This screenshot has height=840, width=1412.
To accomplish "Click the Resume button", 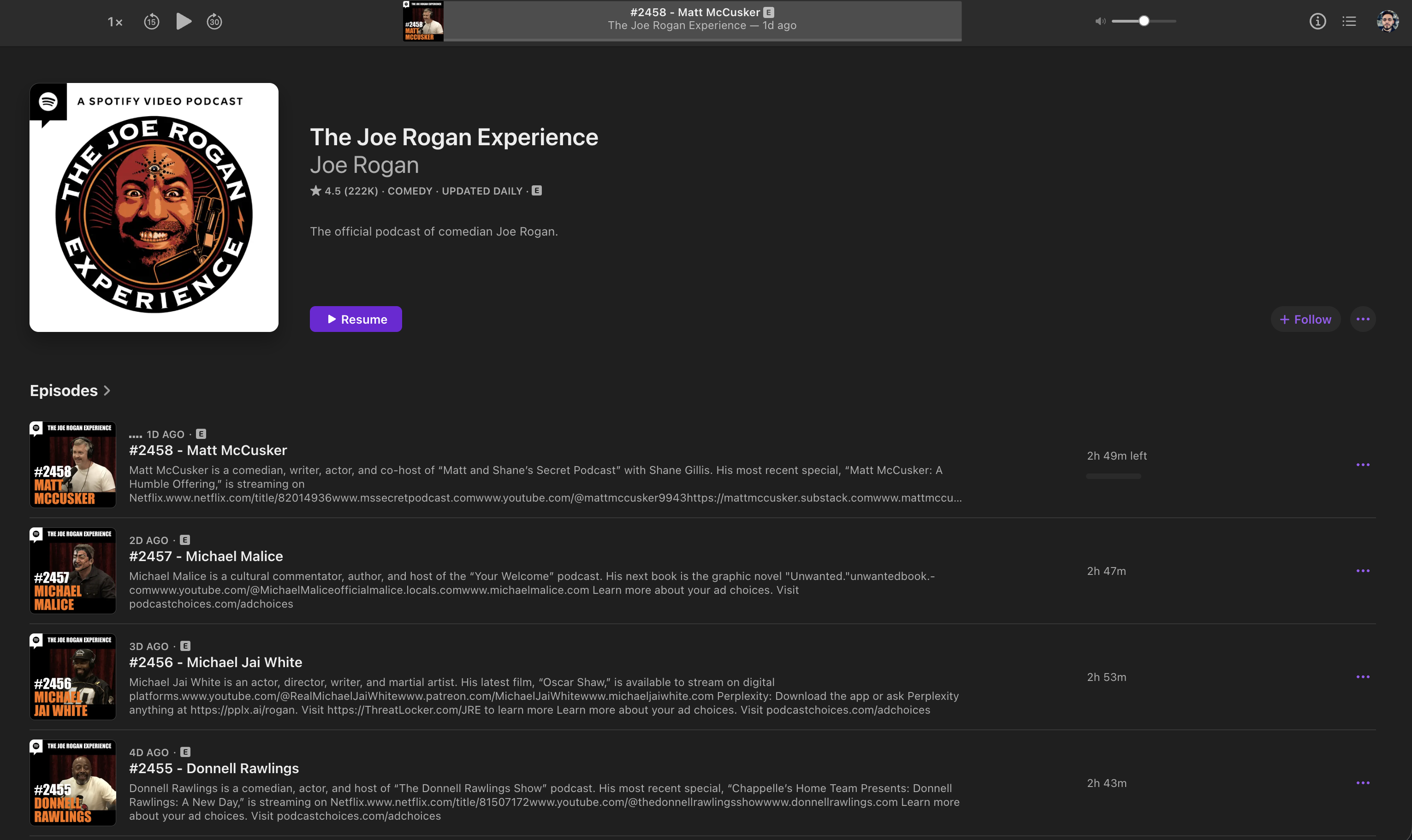I will pos(356,319).
